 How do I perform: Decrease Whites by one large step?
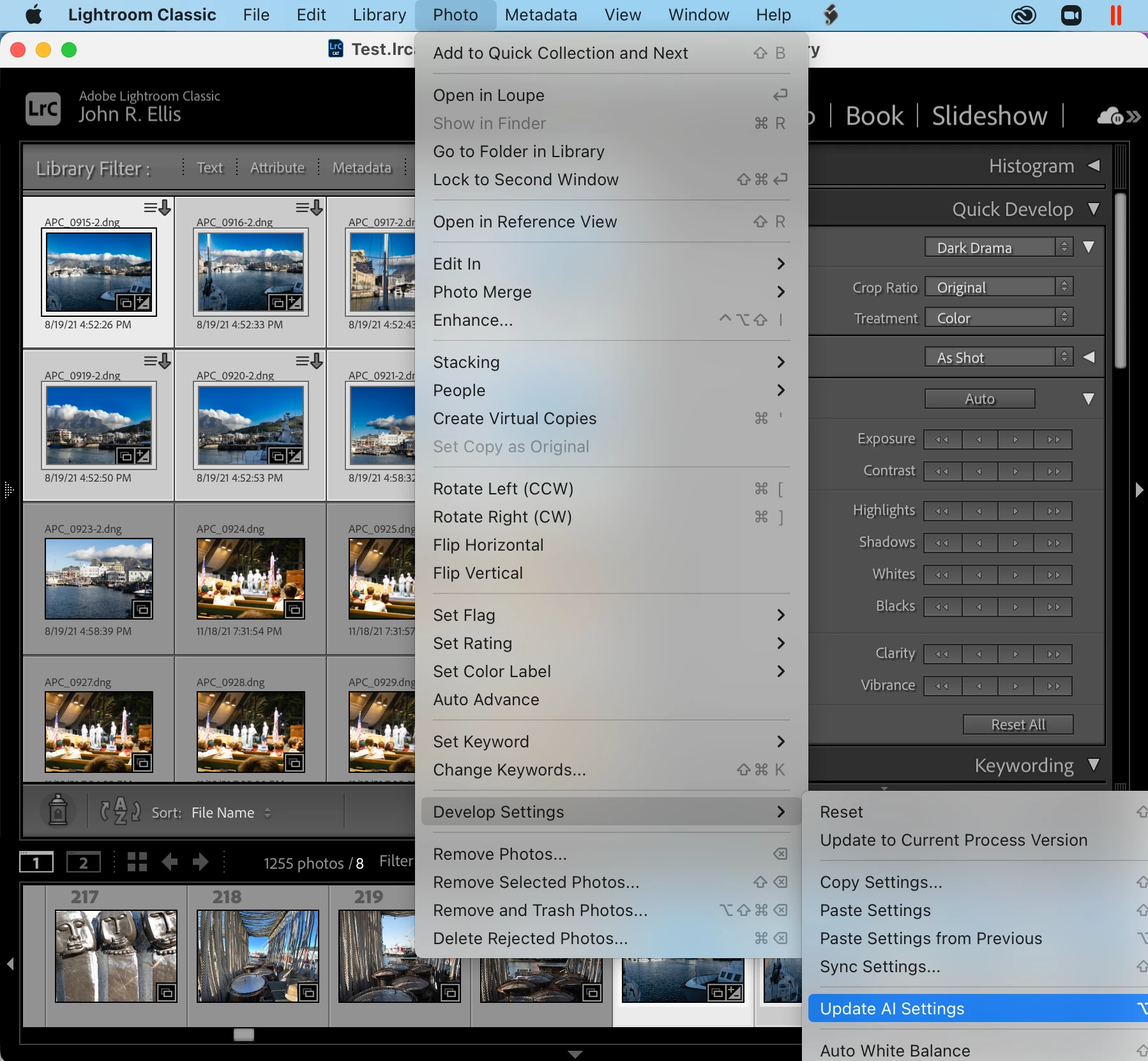tap(942, 575)
